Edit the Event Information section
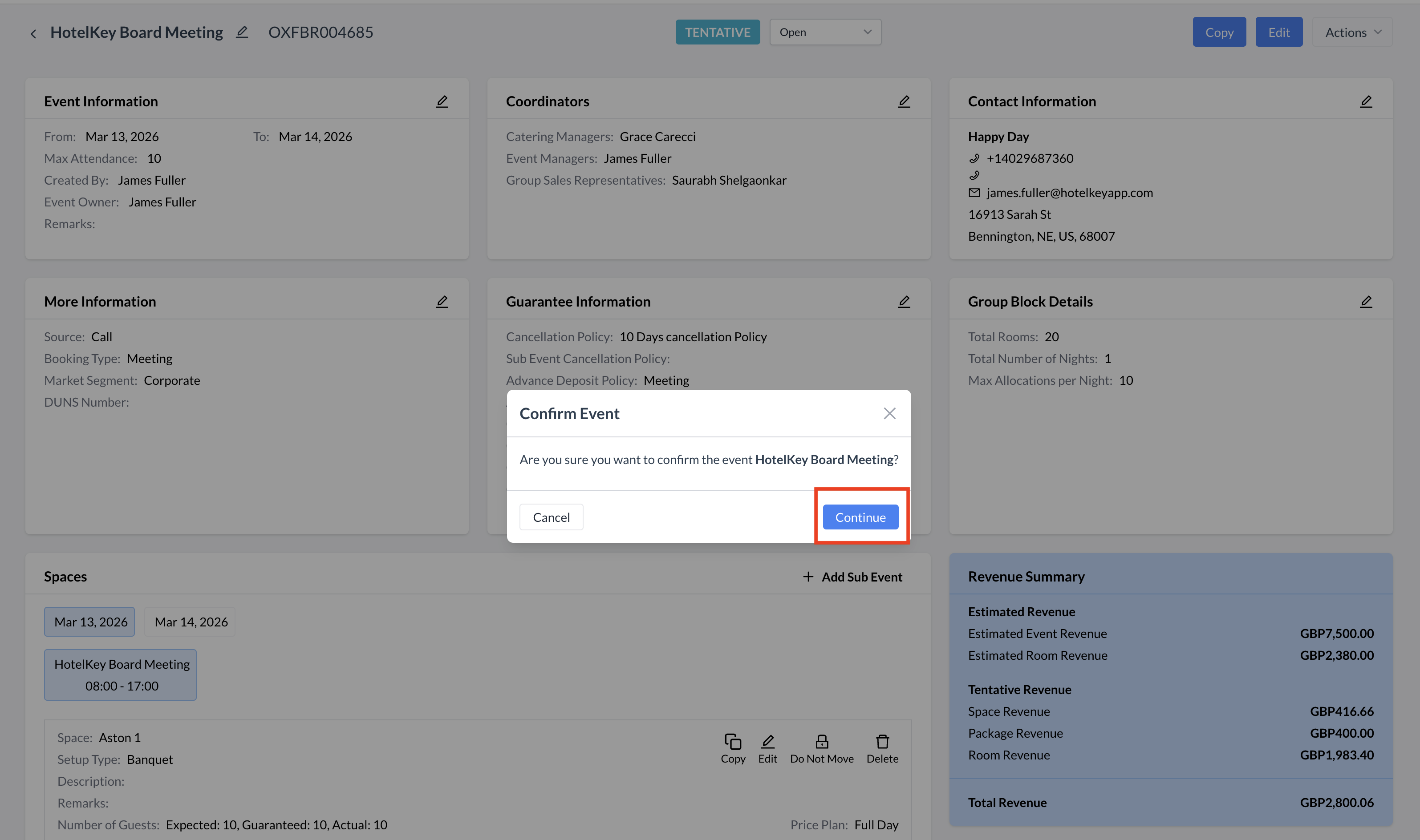Image resolution: width=1420 pixels, height=840 pixels. click(x=442, y=101)
